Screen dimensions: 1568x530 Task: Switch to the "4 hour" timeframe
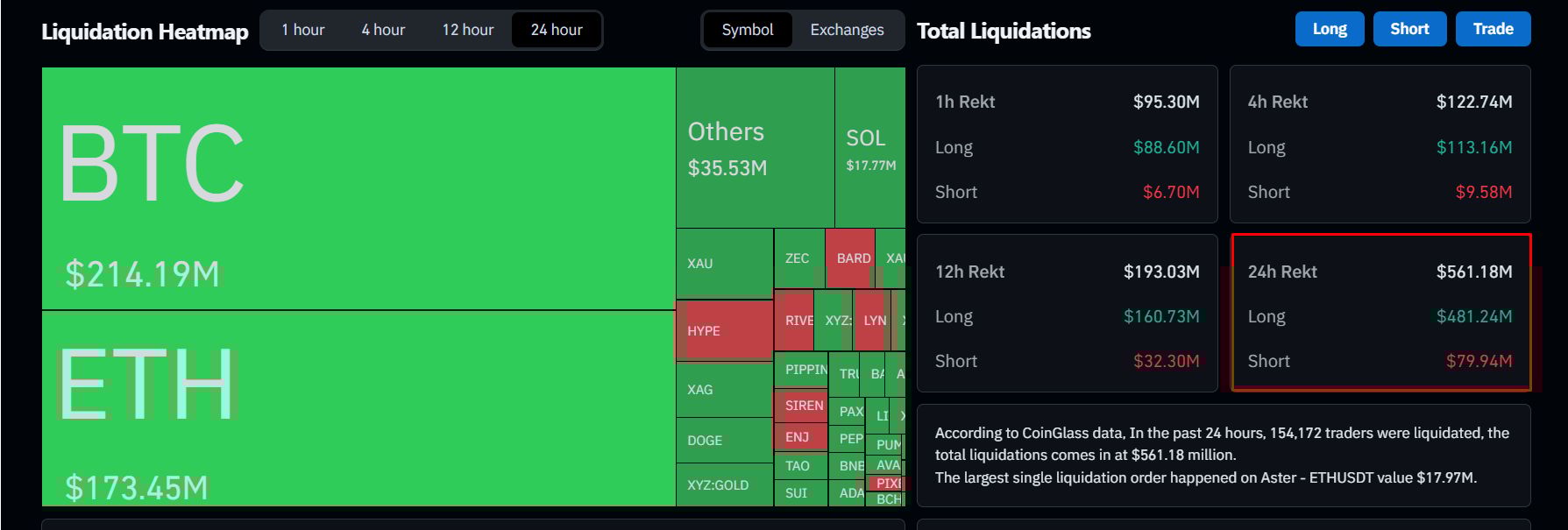[382, 29]
